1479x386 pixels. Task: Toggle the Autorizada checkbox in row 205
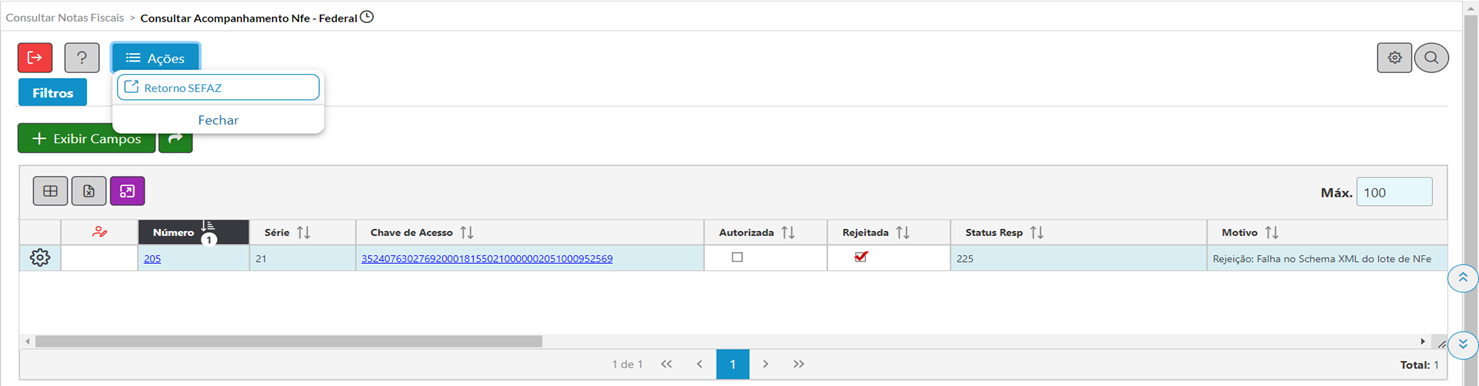(x=737, y=257)
